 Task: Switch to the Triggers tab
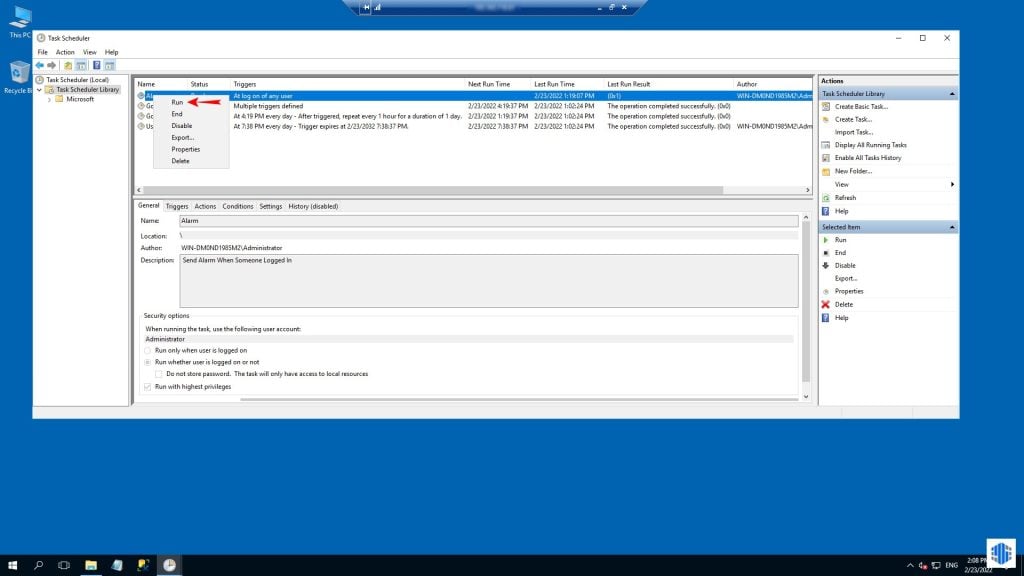tap(177, 206)
